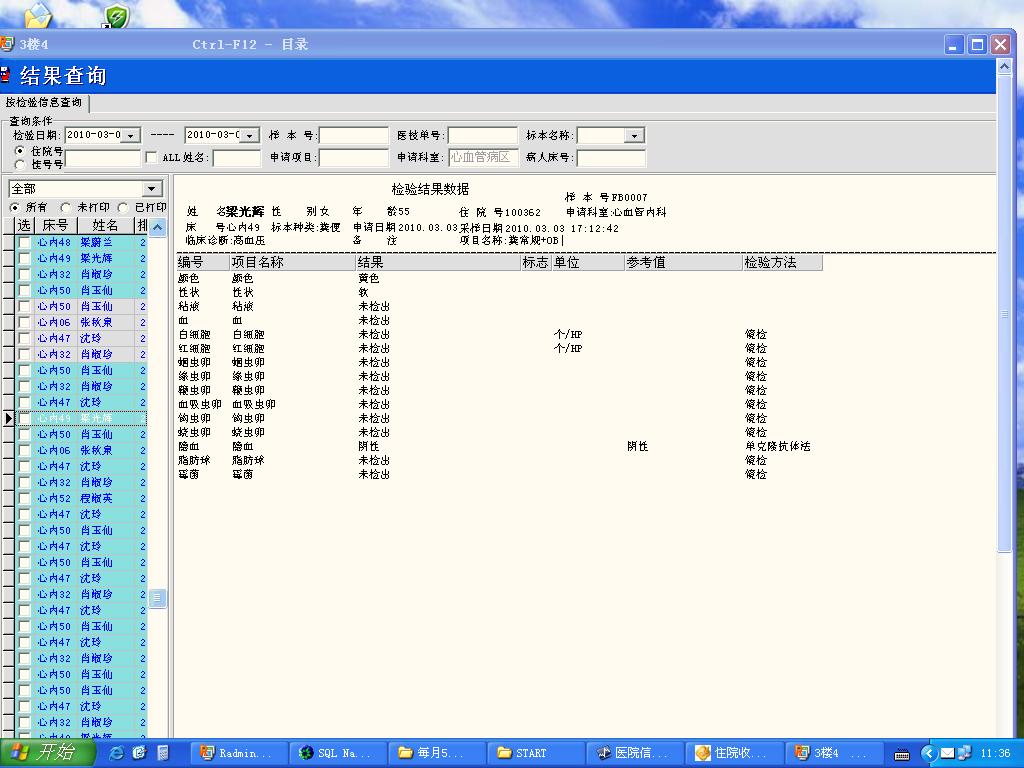
Task: Switch to the SQL Na... taskbar window
Action: (340, 753)
